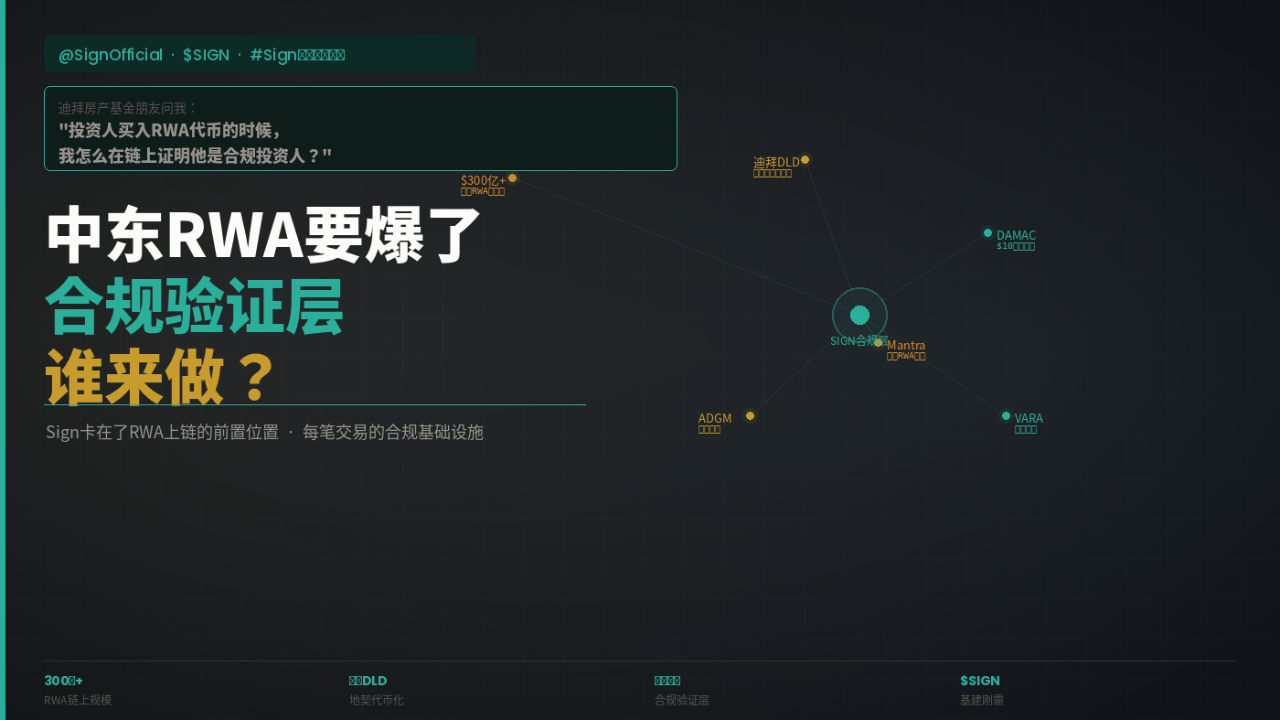Click the footer stat '300亿+'
1280x720 pixels.
pyautogui.click(x=63, y=680)
